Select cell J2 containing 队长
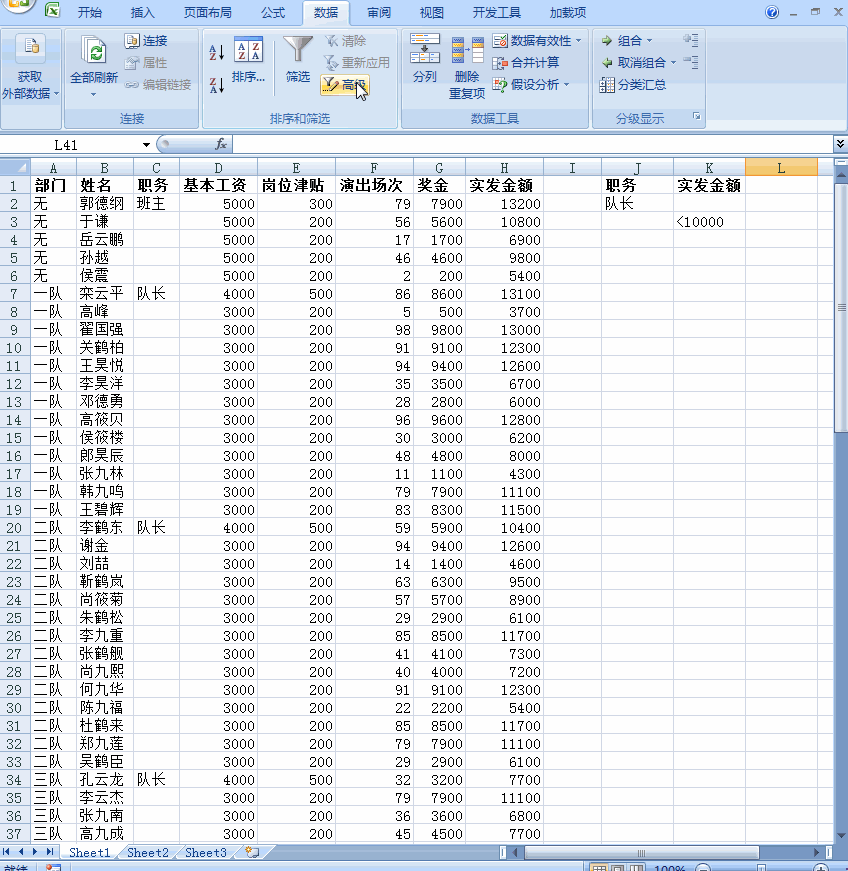848x871 pixels. point(637,203)
